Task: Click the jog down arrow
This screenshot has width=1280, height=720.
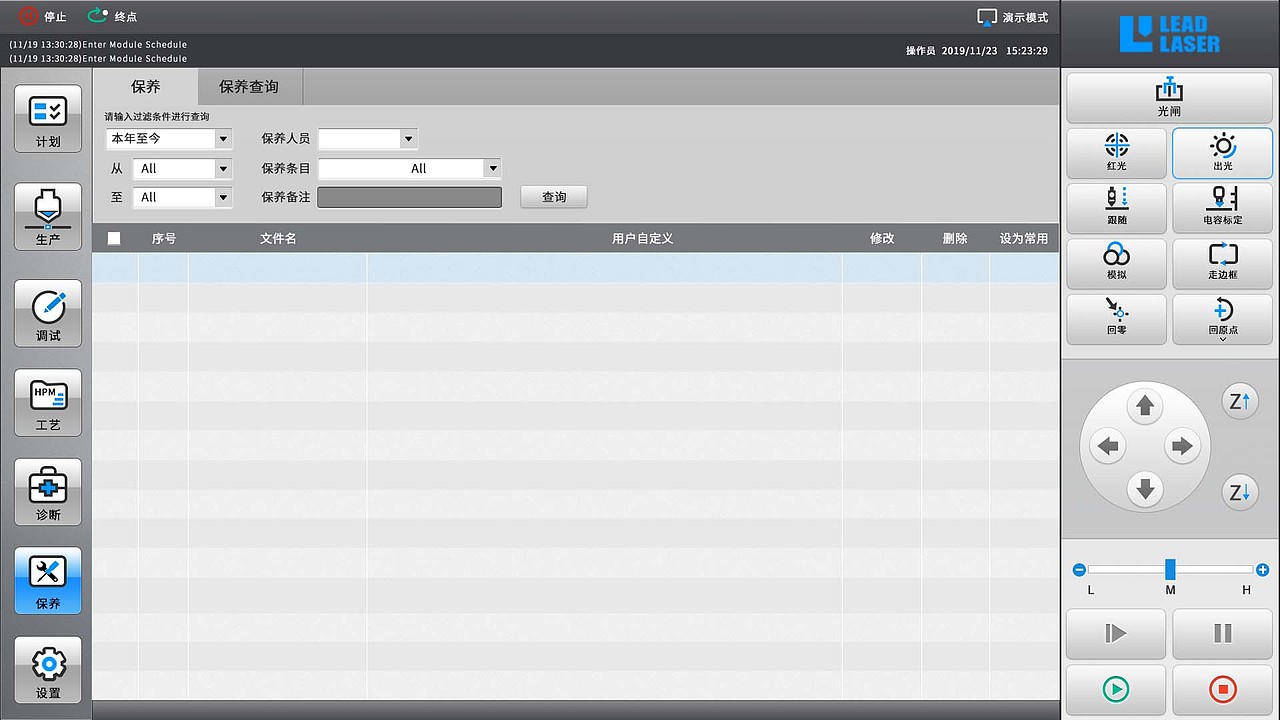Action: pyautogui.click(x=1145, y=489)
